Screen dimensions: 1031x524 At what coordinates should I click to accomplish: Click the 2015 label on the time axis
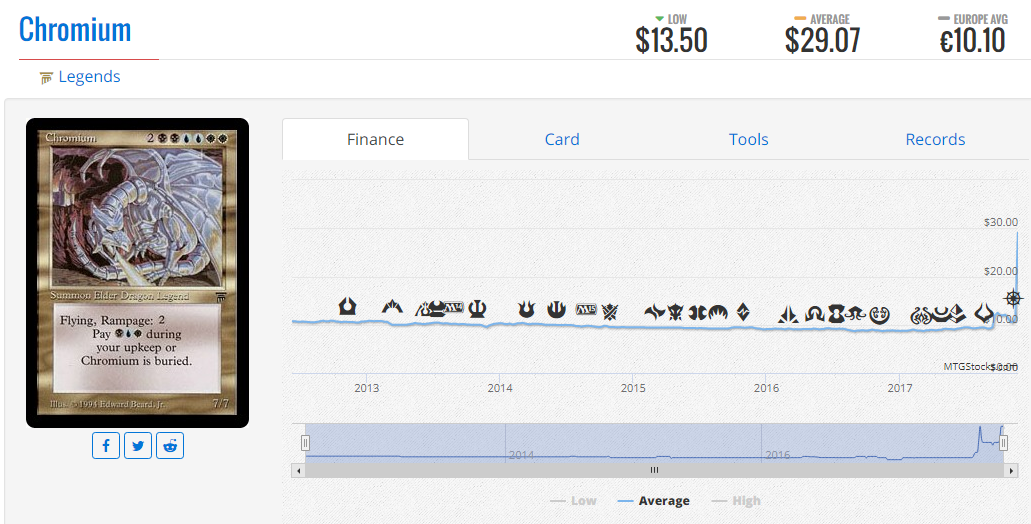coord(633,388)
